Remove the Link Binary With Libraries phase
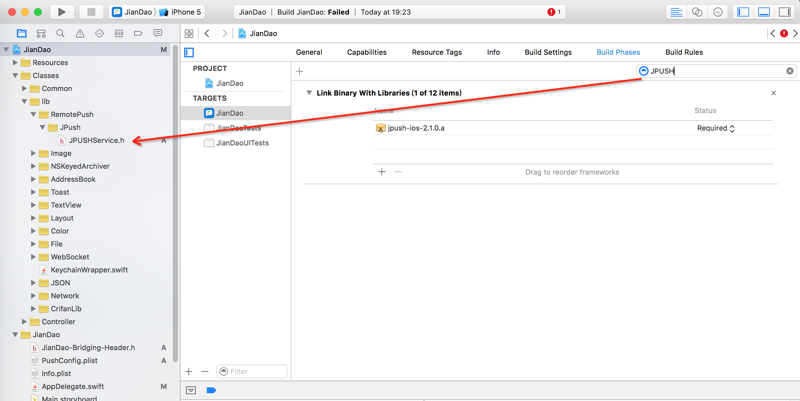Screen dimensions: 800x401 pos(773,93)
